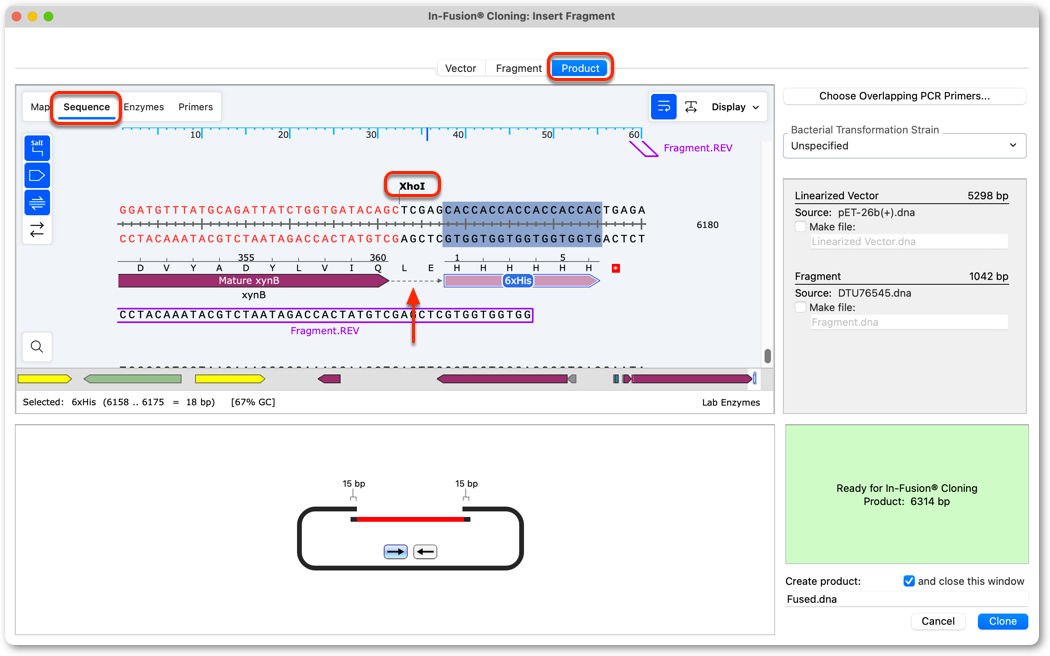Click the DTU76545.dna source text
The width and height of the screenshot is (1050, 656).
click(874, 293)
